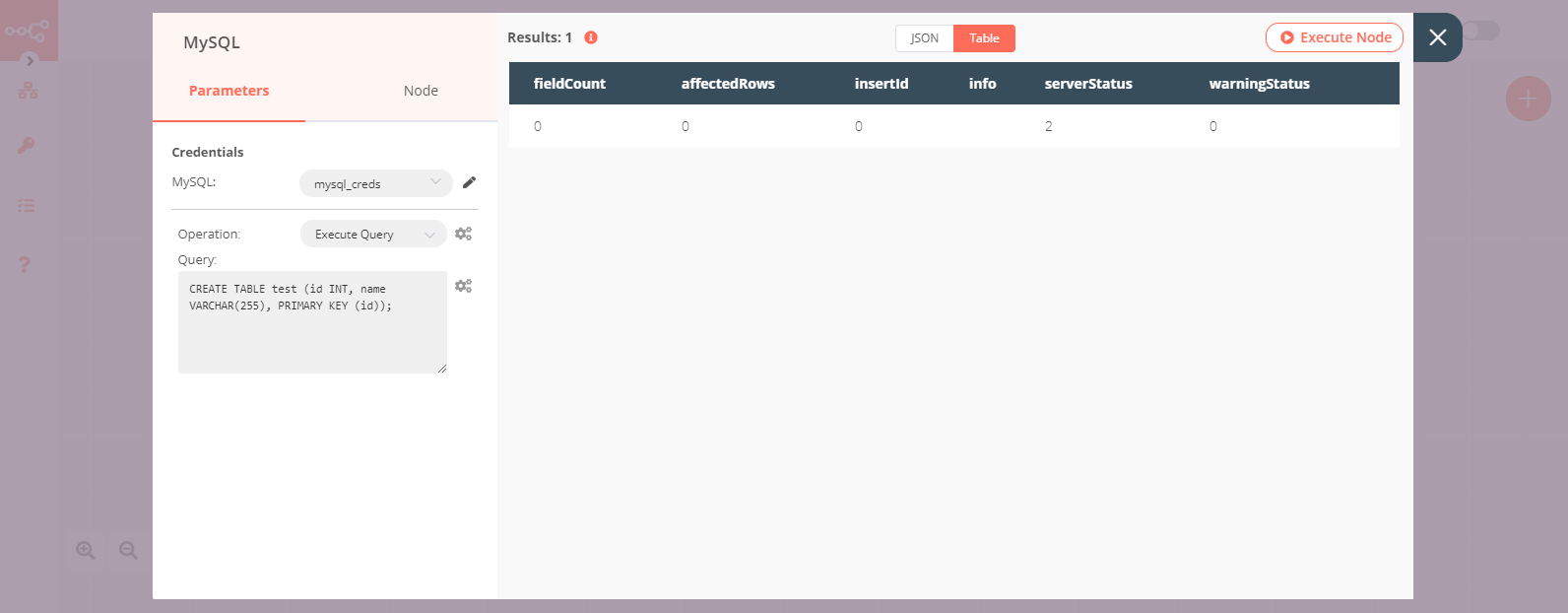Click the Execute Node button
This screenshot has width=1568, height=613.
pyautogui.click(x=1335, y=37)
